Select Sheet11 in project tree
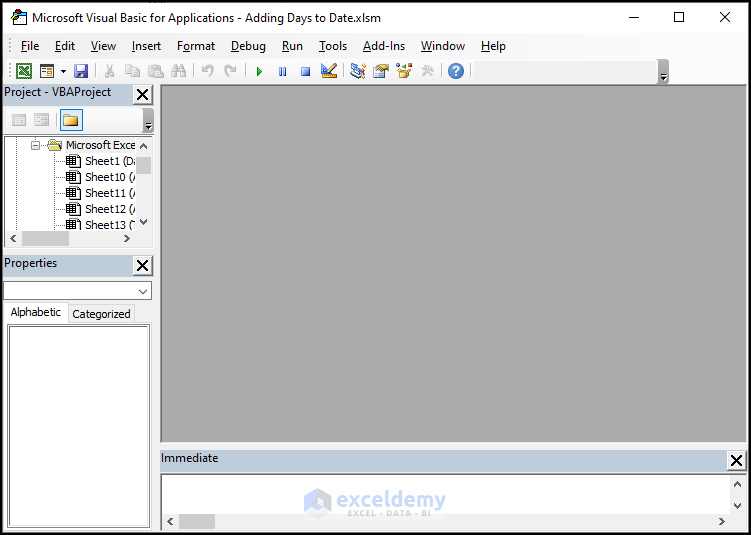The width and height of the screenshot is (751, 535). 110,193
